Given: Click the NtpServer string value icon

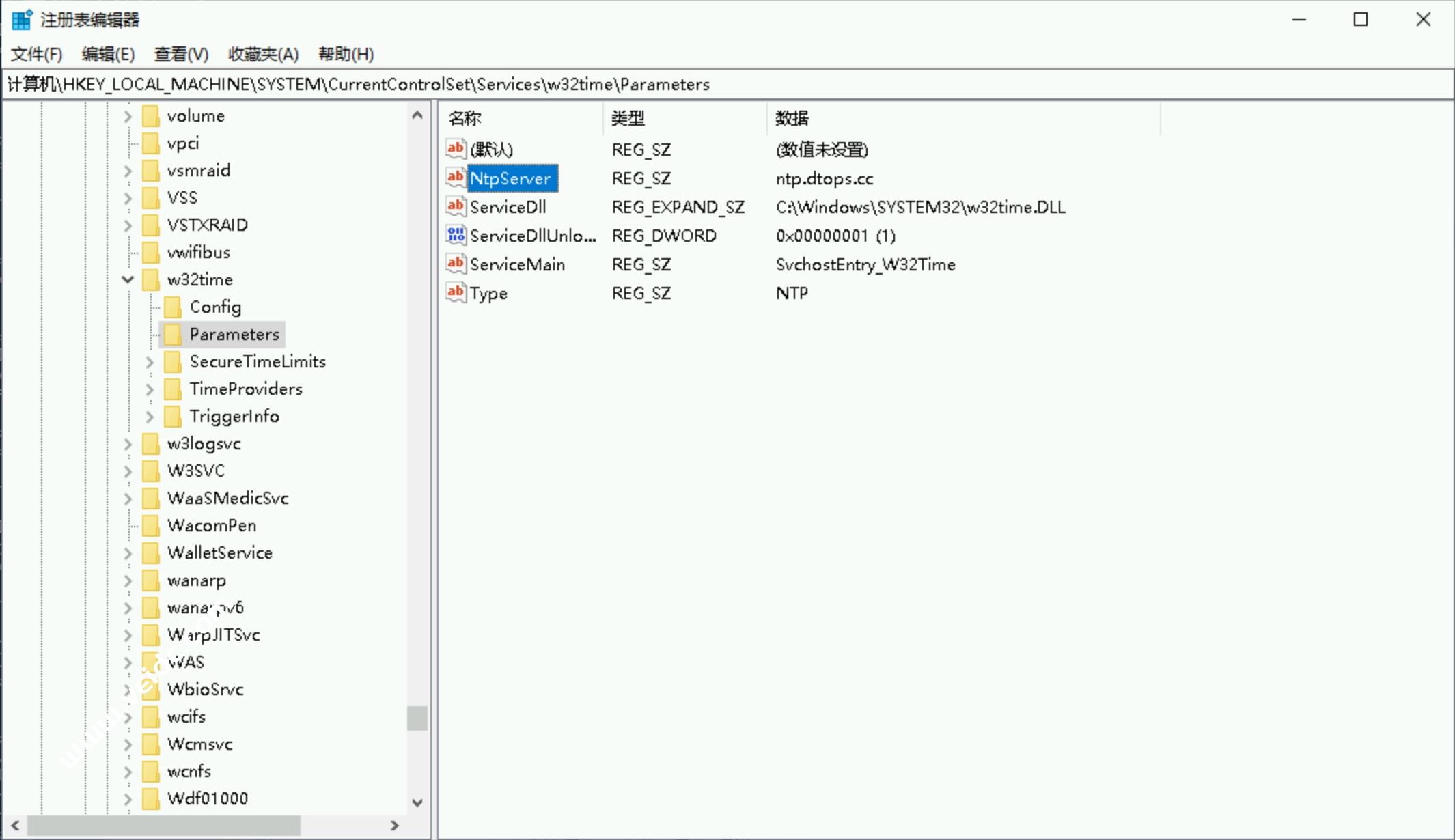Looking at the screenshot, I should click(x=455, y=178).
